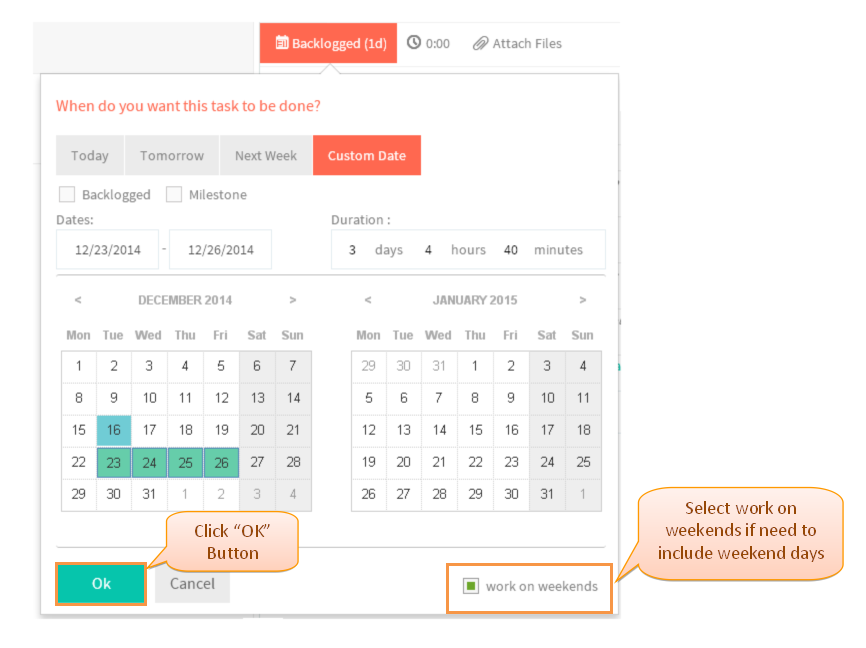Toggle the work on weekends checkbox
Image resolution: width=866 pixels, height=648 pixels.
pos(471,586)
